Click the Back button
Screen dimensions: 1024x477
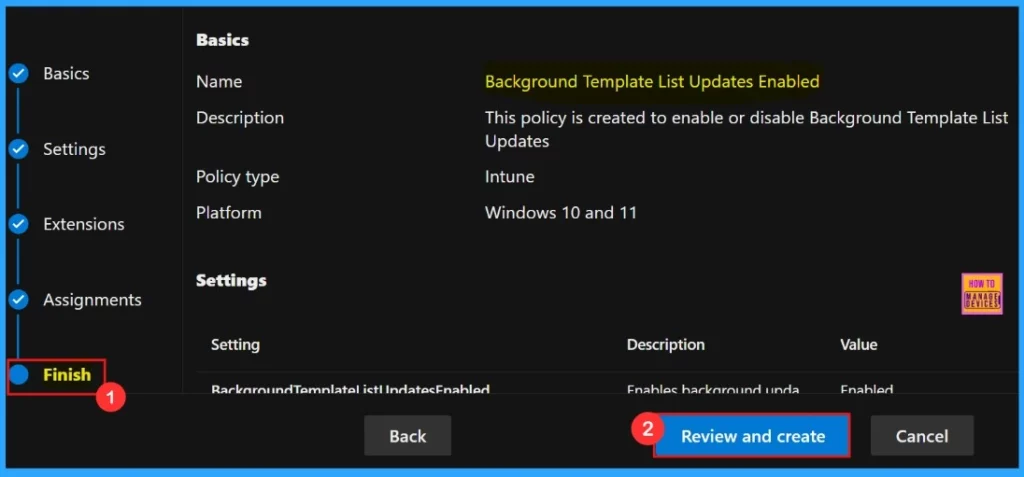pos(408,436)
